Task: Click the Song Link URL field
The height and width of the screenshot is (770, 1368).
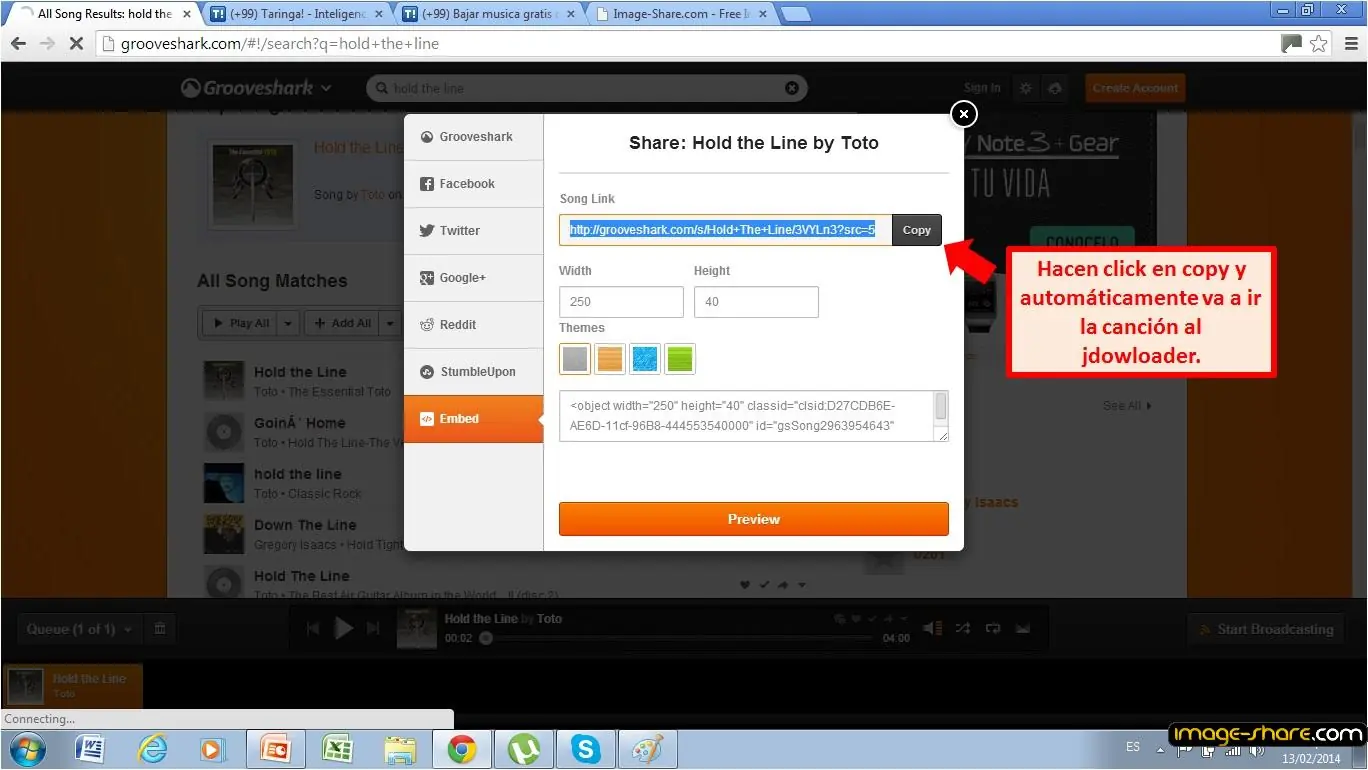Action: tap(726, 230)
